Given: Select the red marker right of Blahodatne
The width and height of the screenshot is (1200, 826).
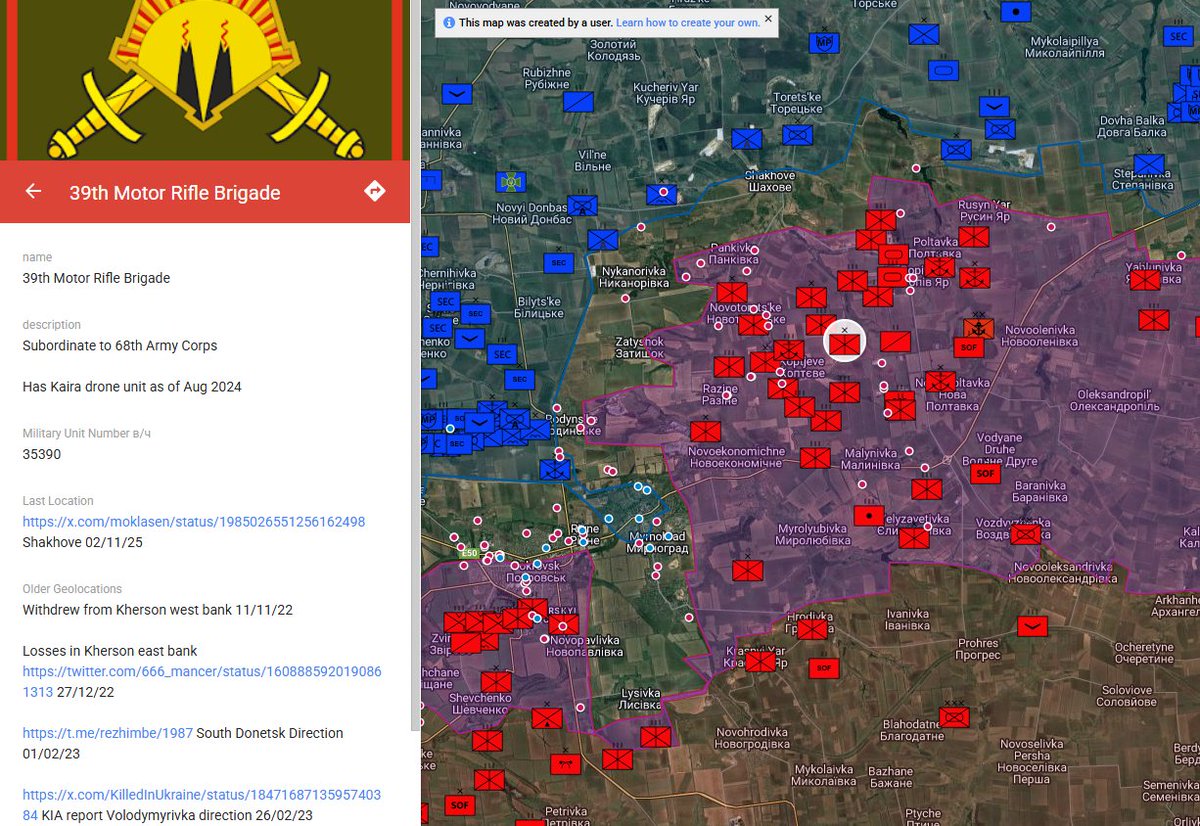Looking at the screenshot, I should pos(955,716).
